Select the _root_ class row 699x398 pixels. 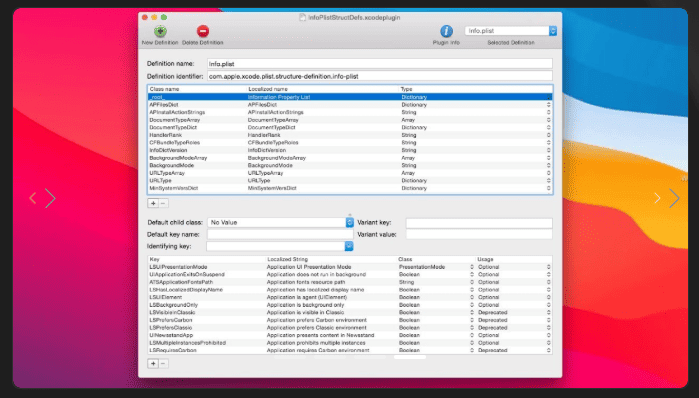coord(350,97)
